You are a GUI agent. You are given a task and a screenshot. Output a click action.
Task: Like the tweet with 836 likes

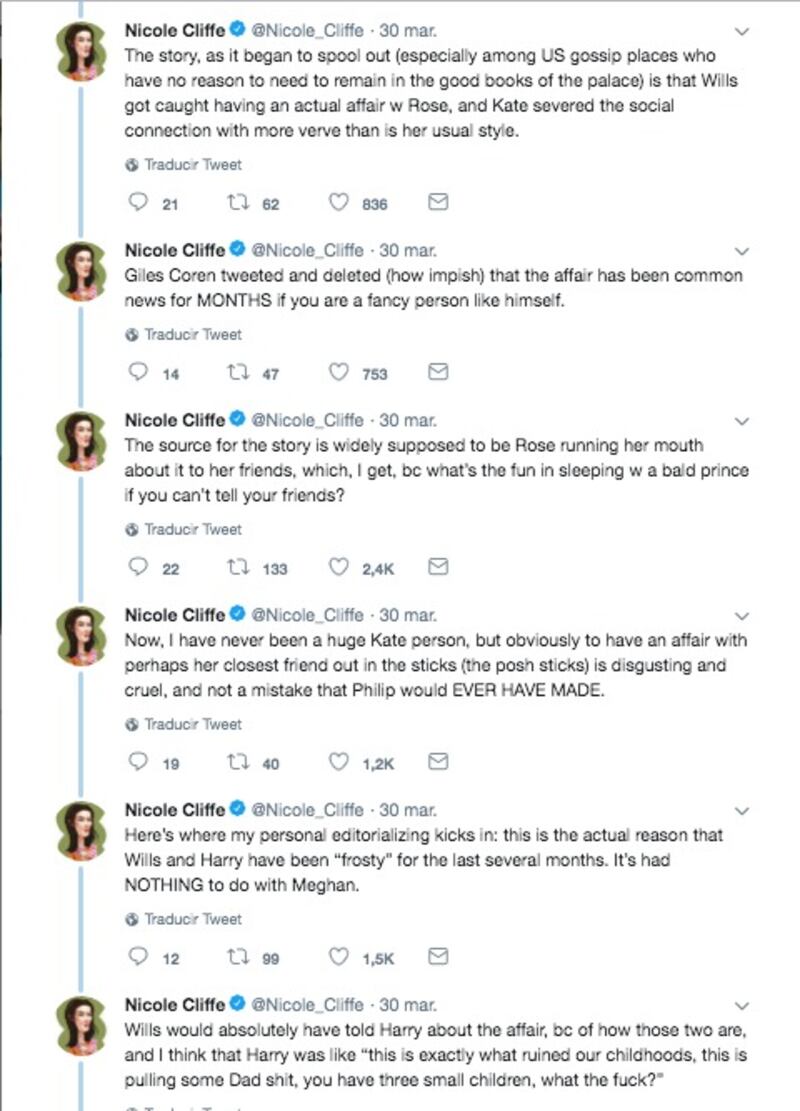pyautogui.click(x=339, y=203)
